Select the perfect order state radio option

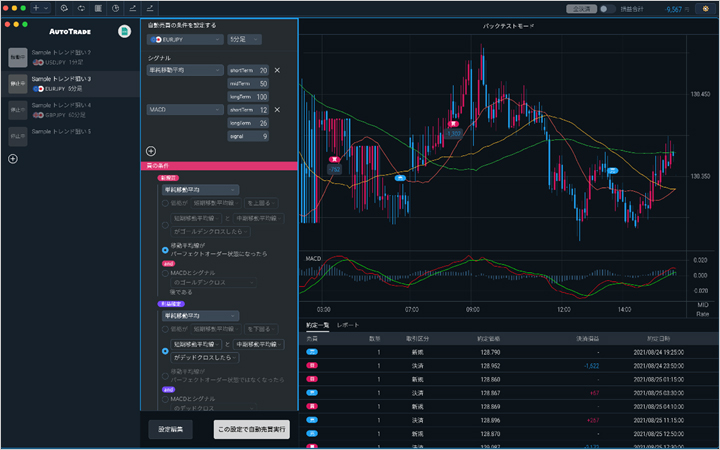[165, 250]
